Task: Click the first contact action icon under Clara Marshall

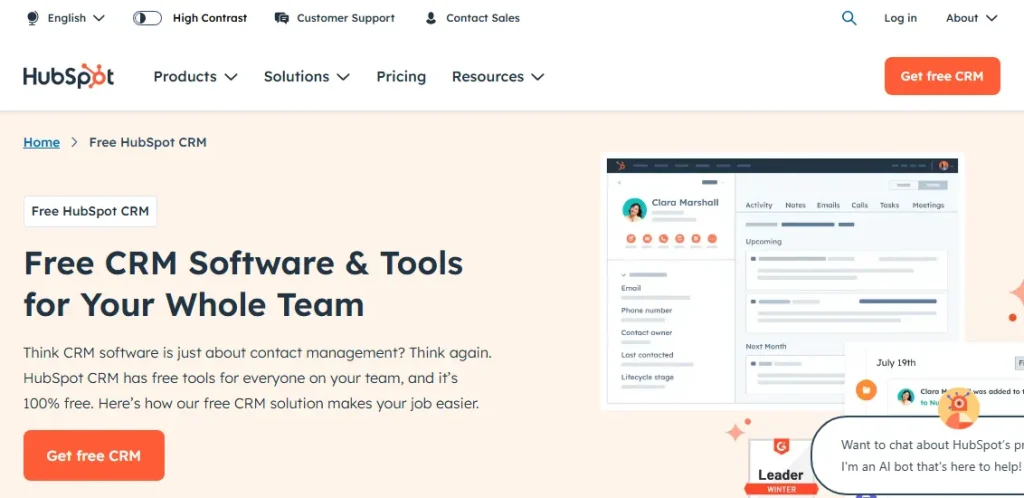Action: [631, 239]
